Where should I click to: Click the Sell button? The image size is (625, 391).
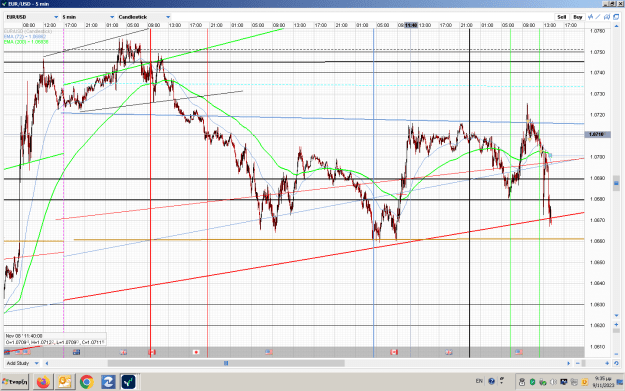561,17
